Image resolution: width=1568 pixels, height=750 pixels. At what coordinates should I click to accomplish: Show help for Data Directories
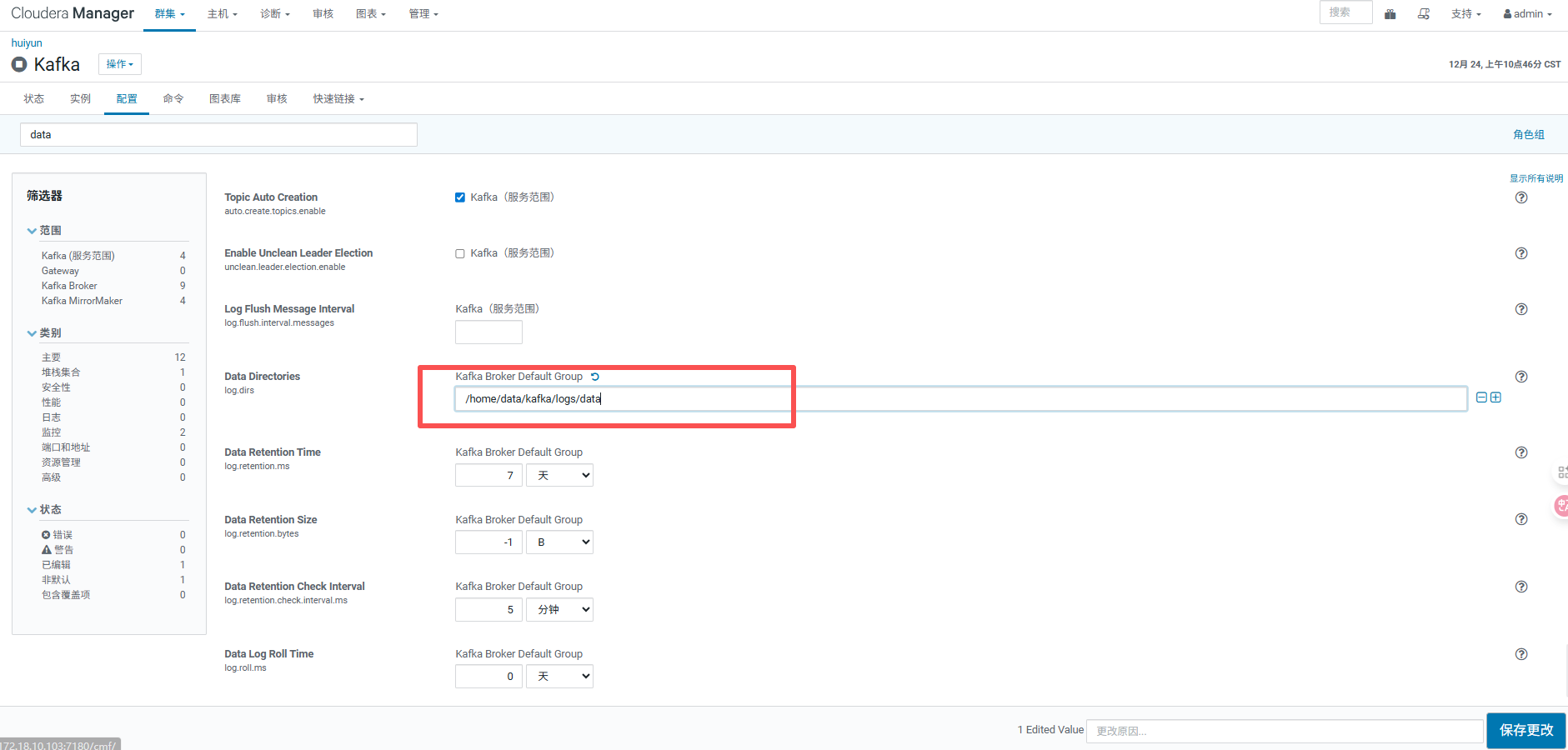pos(1521,377)
